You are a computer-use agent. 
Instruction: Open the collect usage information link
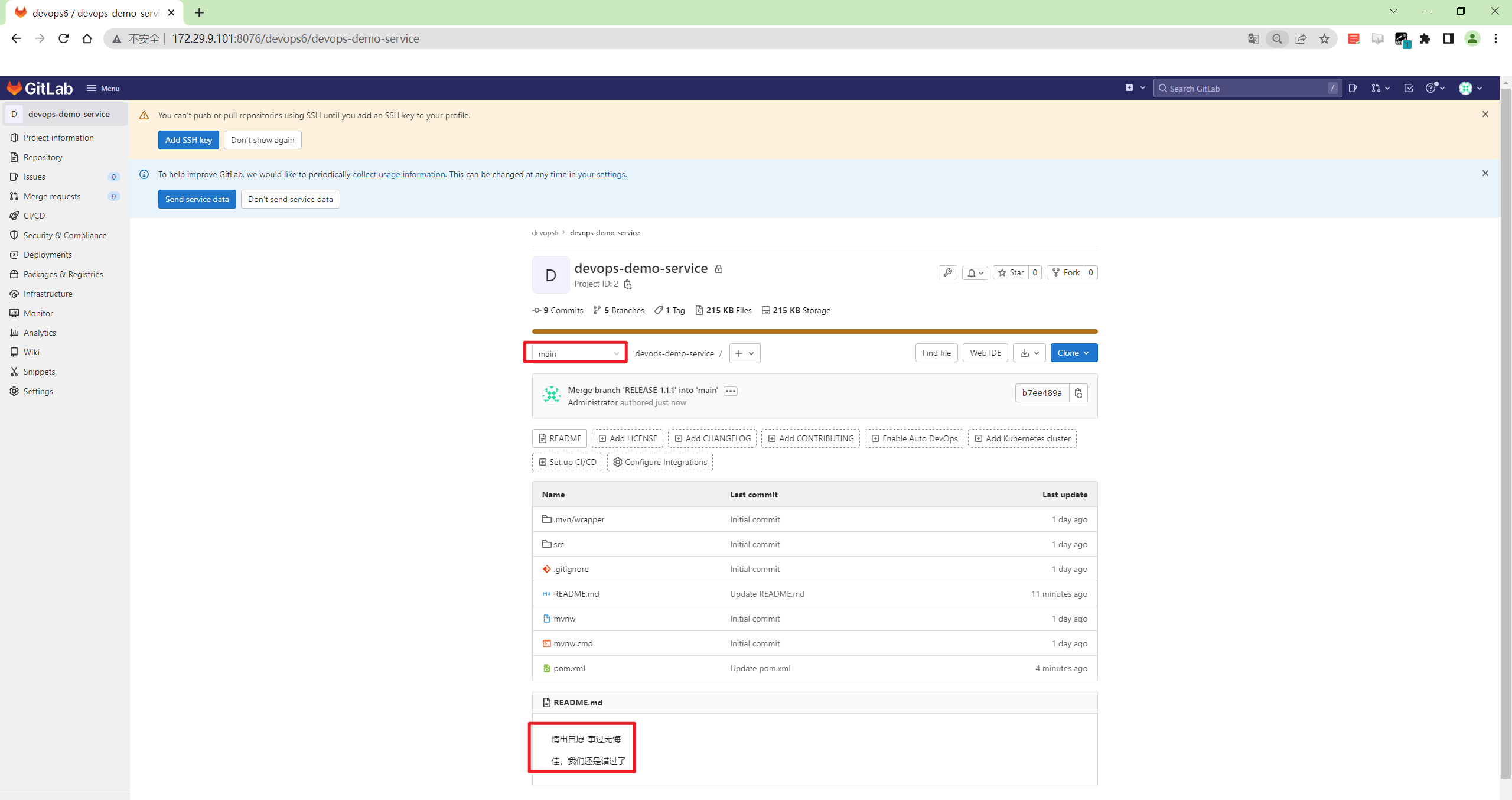[x=399, y=174]
